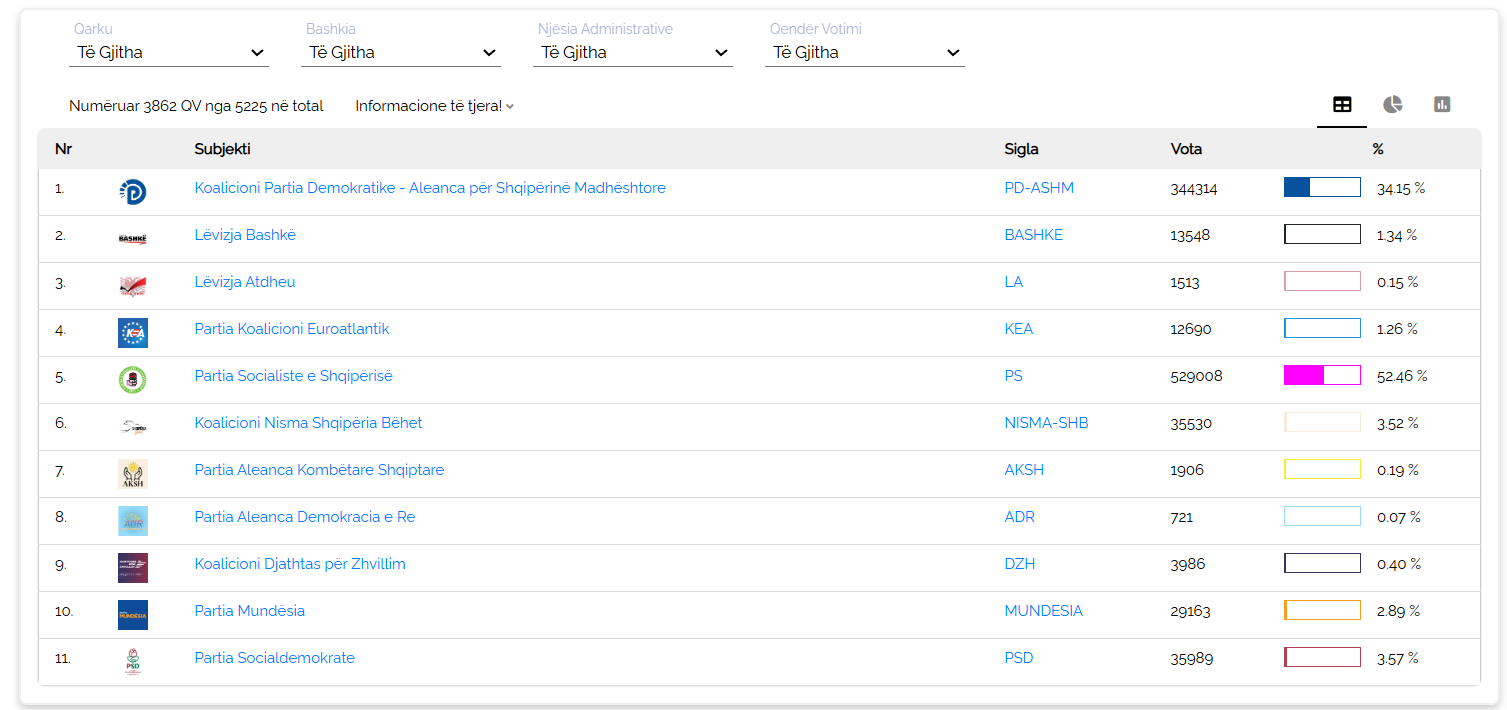Click the NISMA-SHB sigla link
The image size is (1507, 710).
[x=1046, y=423]
